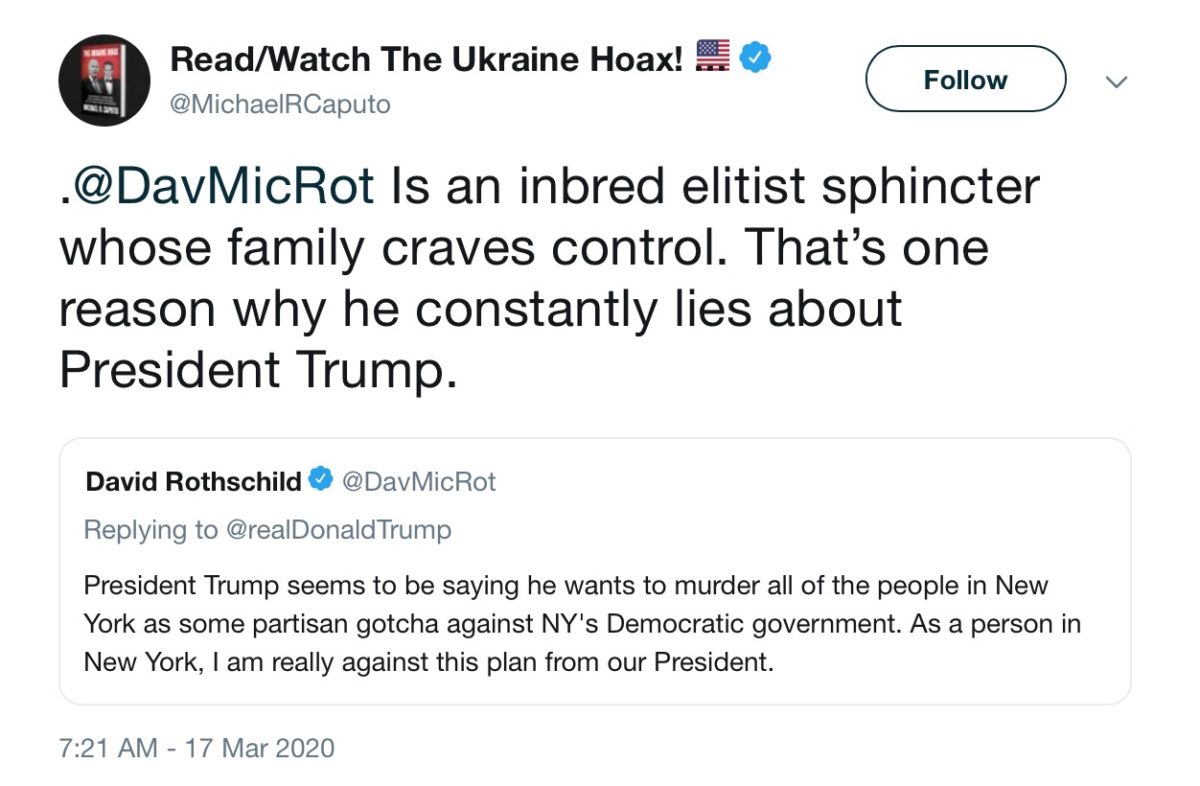Click the "Read/Watch The Ukraine Hoax!" display name

click(x=430, y=59)
